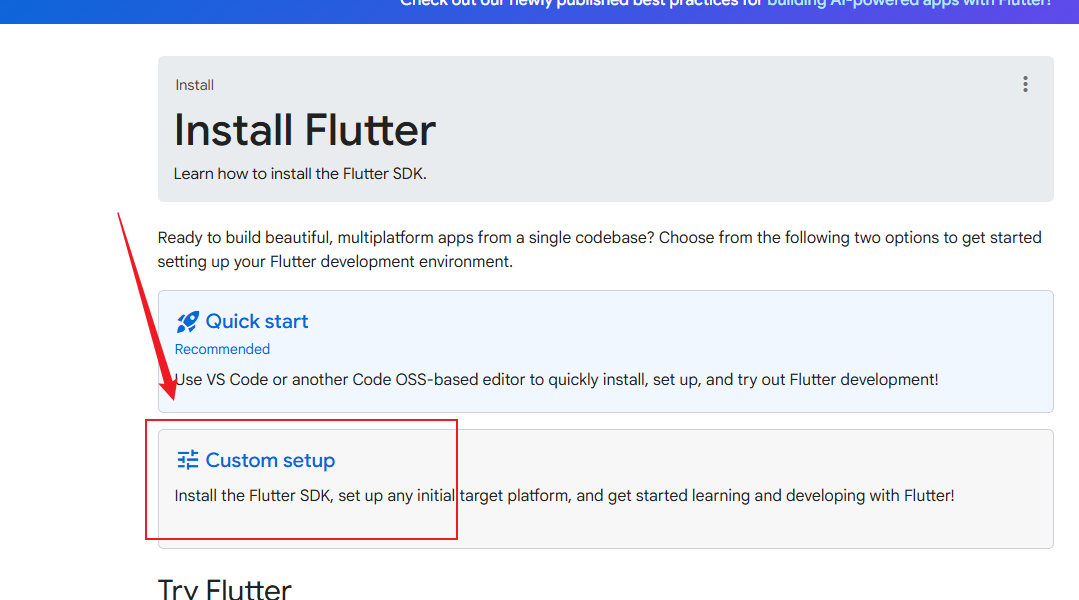Open the three-dot page options menu
This screenshot has height=600, width=1079.
1025,85
